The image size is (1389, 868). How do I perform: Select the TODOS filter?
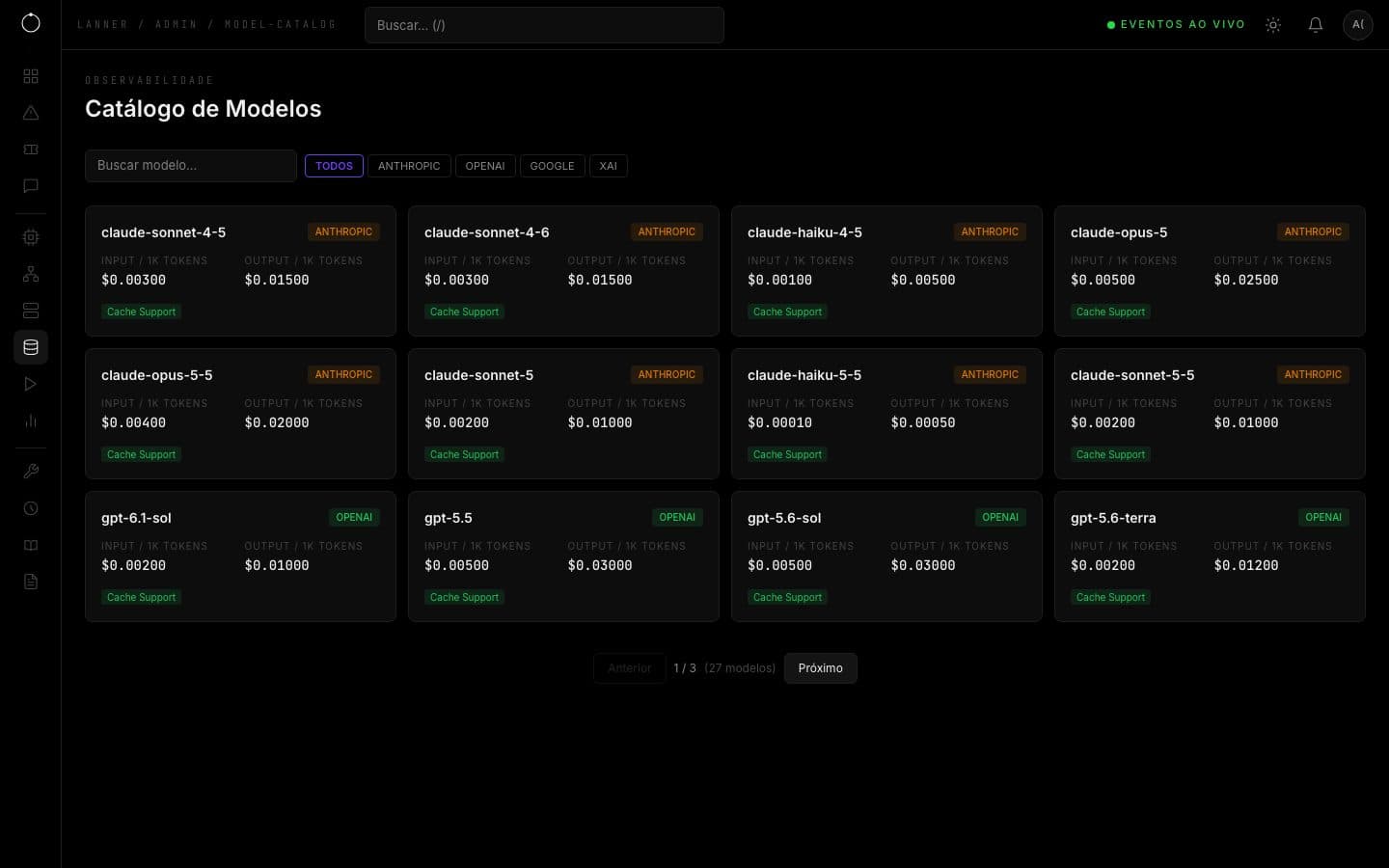334,166
